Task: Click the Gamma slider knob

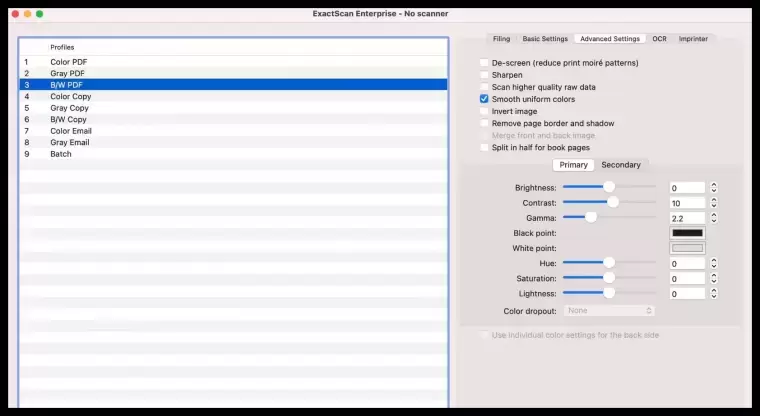Action: pyautogui.click(x=590, y=217)
